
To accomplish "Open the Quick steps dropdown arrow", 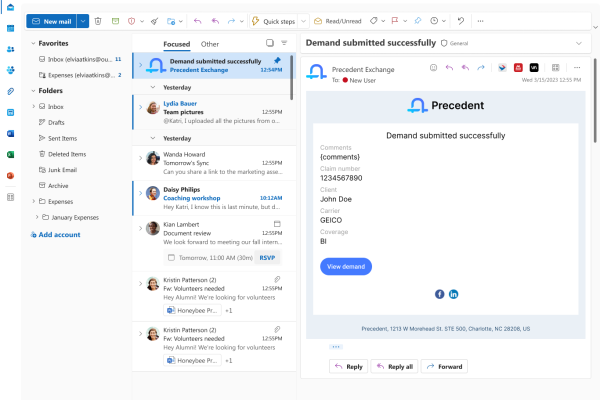I will point(303,21).
